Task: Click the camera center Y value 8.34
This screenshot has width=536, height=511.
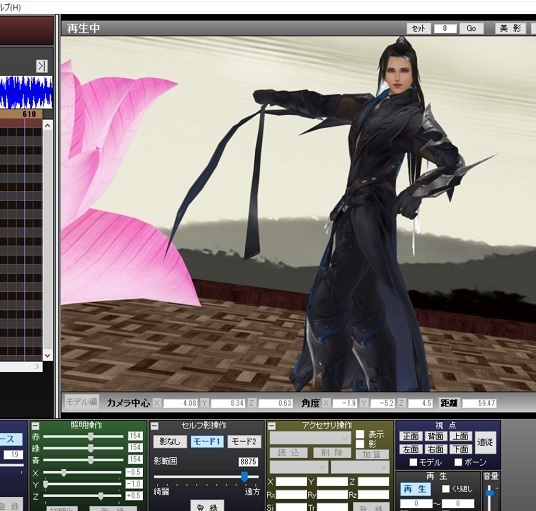Action: (228, 403)
